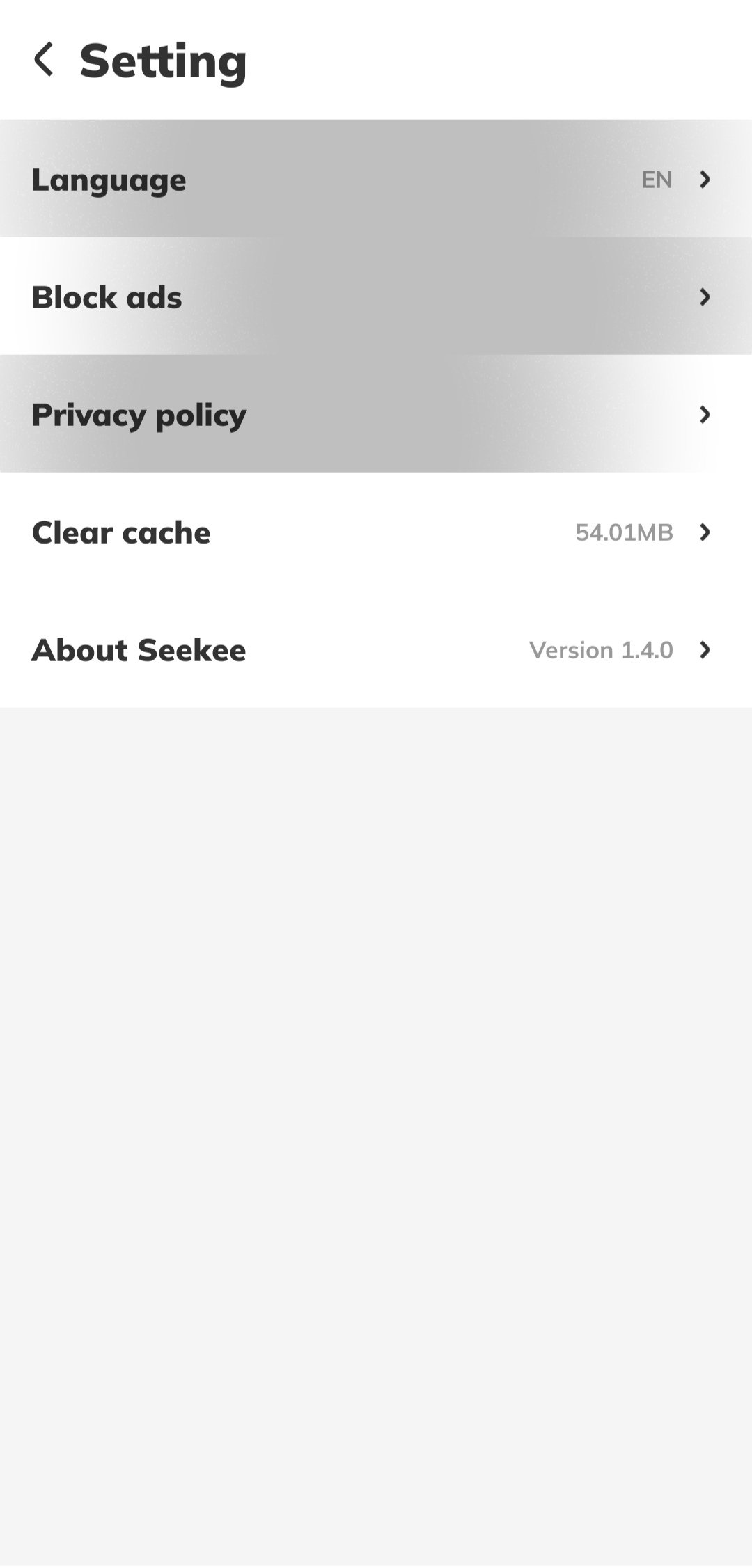752x1568 pixels.
Task: Tap the chevron next to Block ads
Action: click(x=705, y=297)
